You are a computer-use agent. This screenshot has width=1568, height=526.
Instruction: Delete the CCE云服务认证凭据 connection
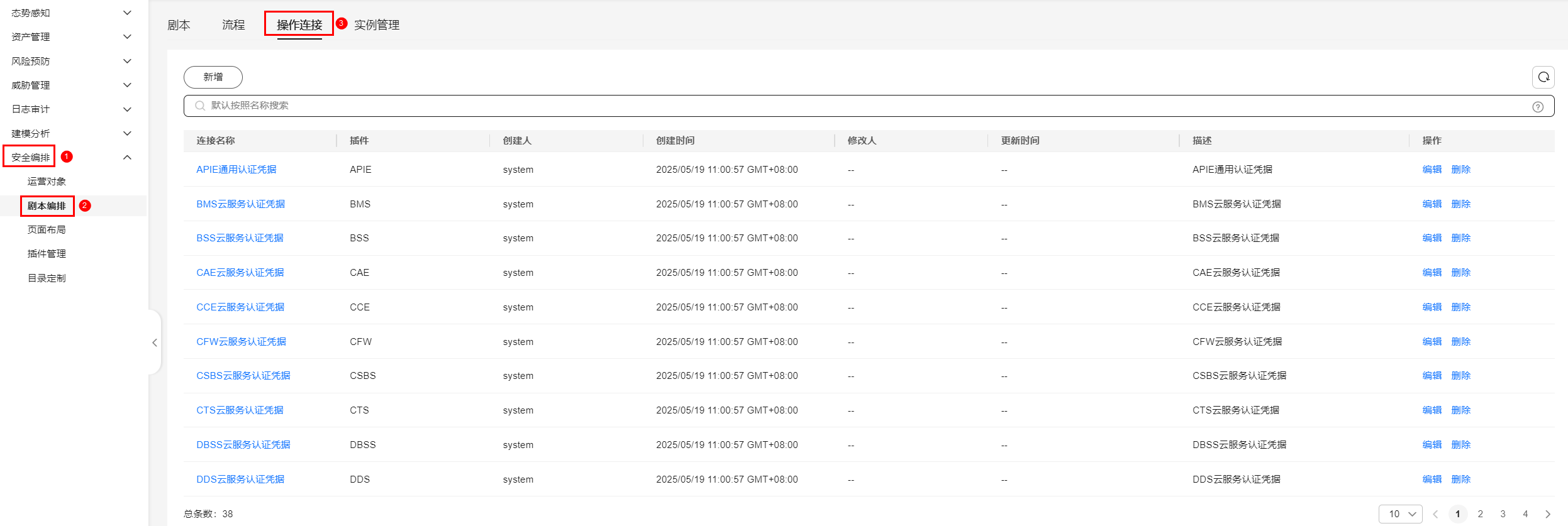[1460, 307]
